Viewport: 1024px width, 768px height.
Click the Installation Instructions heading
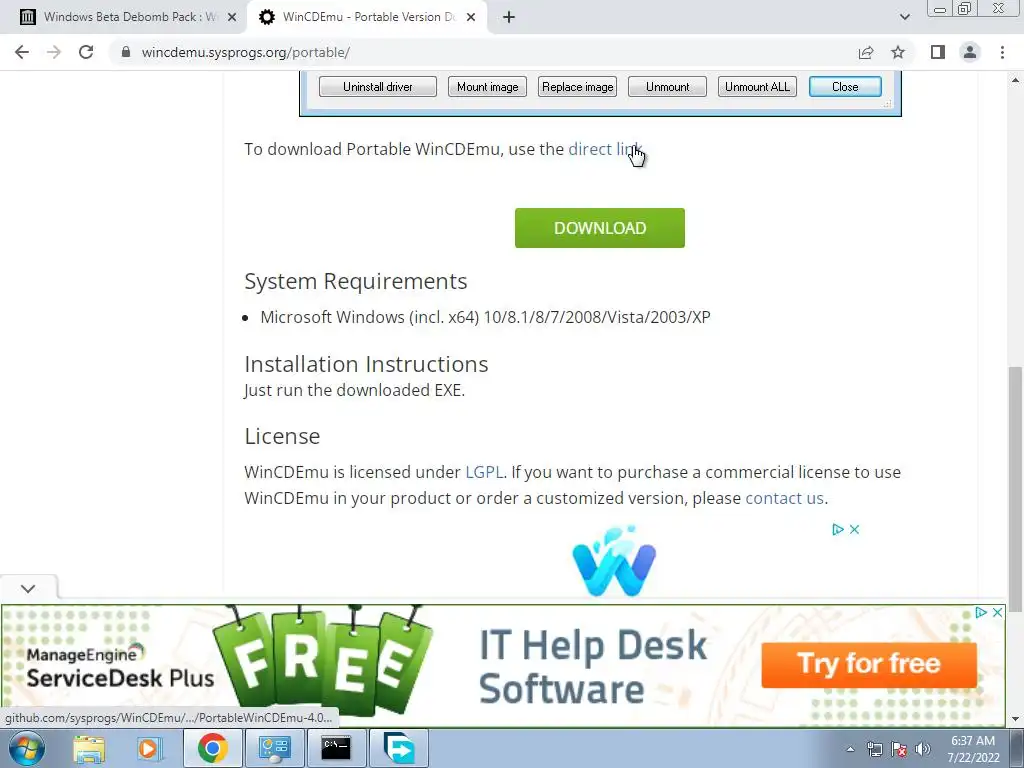[x=366, y=364]
